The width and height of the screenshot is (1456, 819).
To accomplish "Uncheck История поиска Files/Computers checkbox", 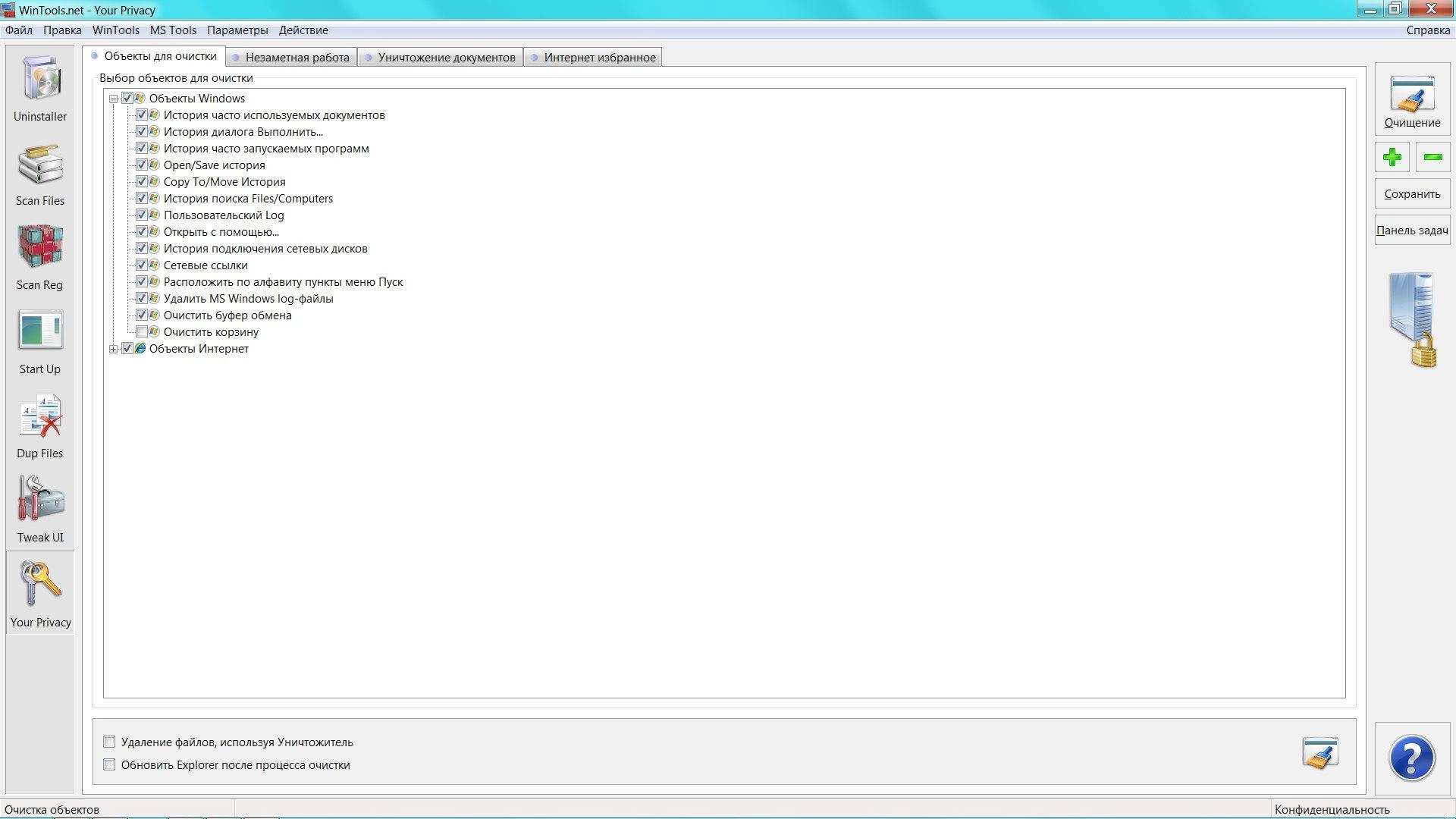I will [x=142, y=199].
